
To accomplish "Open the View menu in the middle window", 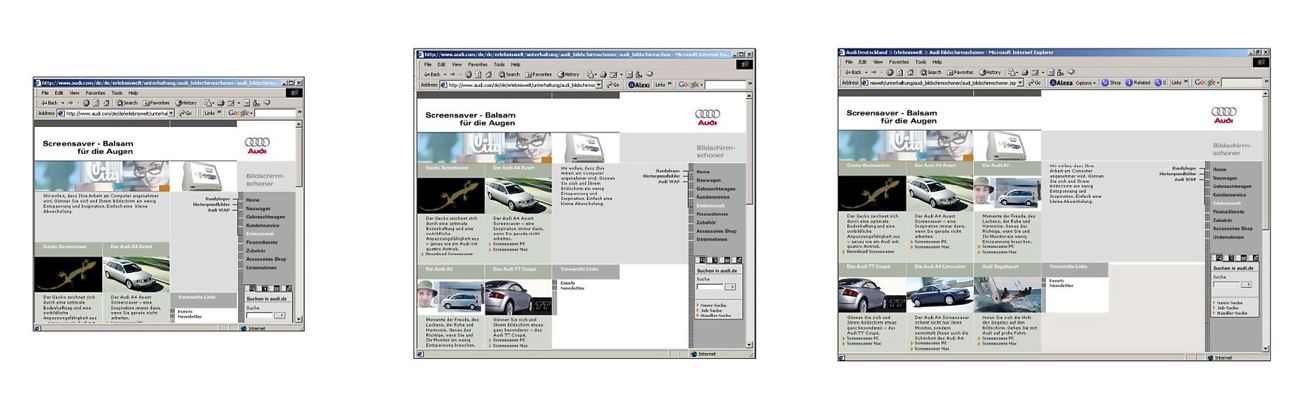I will point(456,64).
